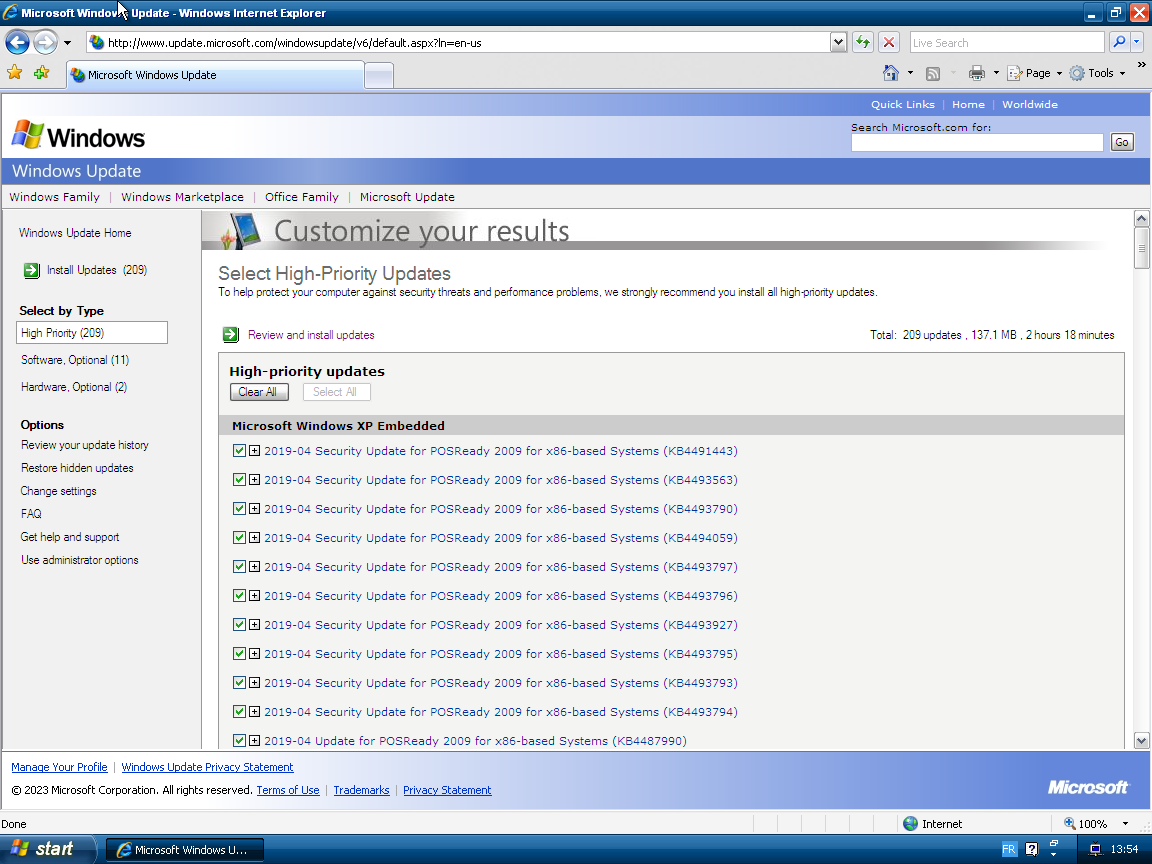
Task: Open the Windows Start button
Action: click(x=46, y=849)
